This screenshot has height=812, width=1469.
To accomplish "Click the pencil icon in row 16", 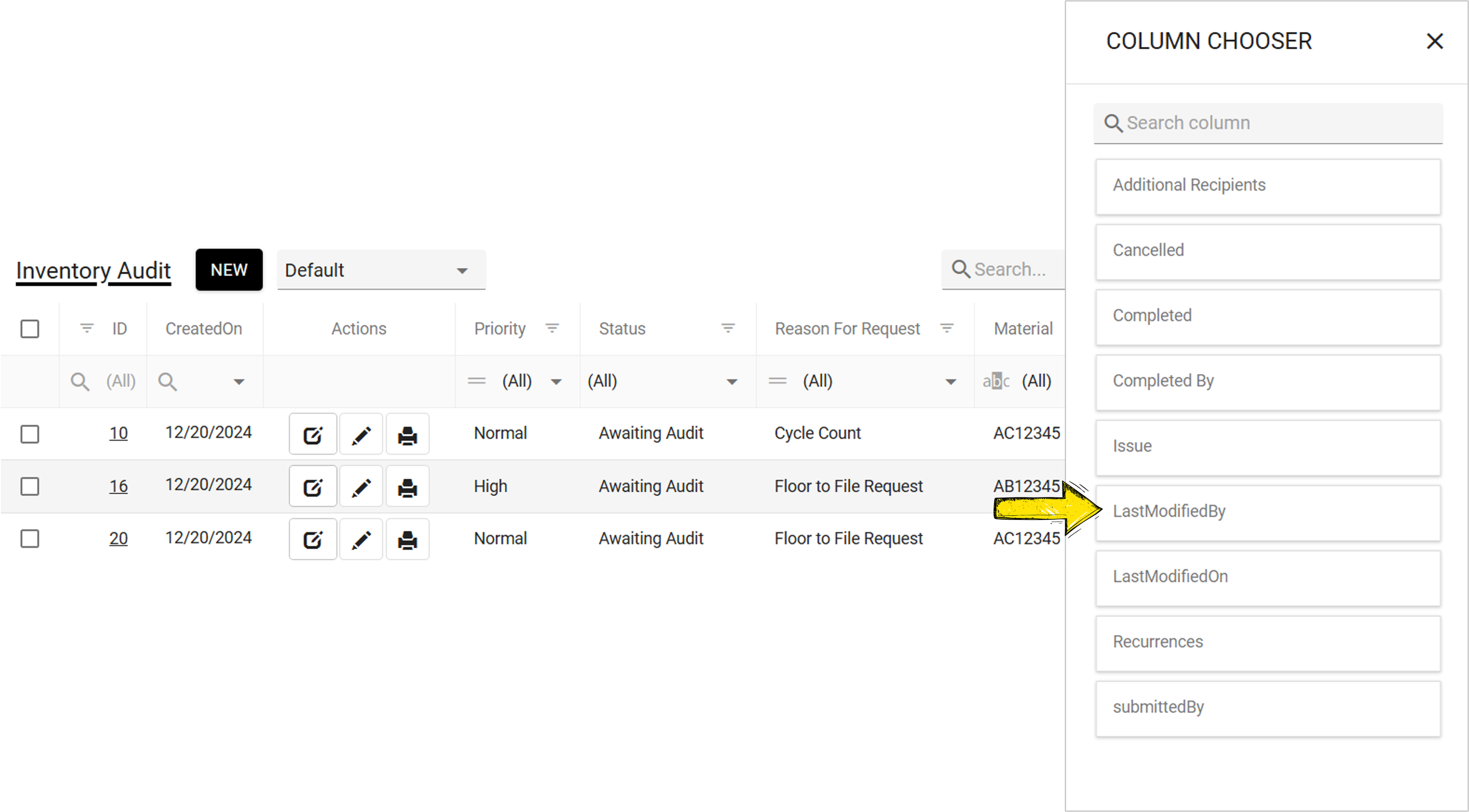I will click(x=361, y=487).
